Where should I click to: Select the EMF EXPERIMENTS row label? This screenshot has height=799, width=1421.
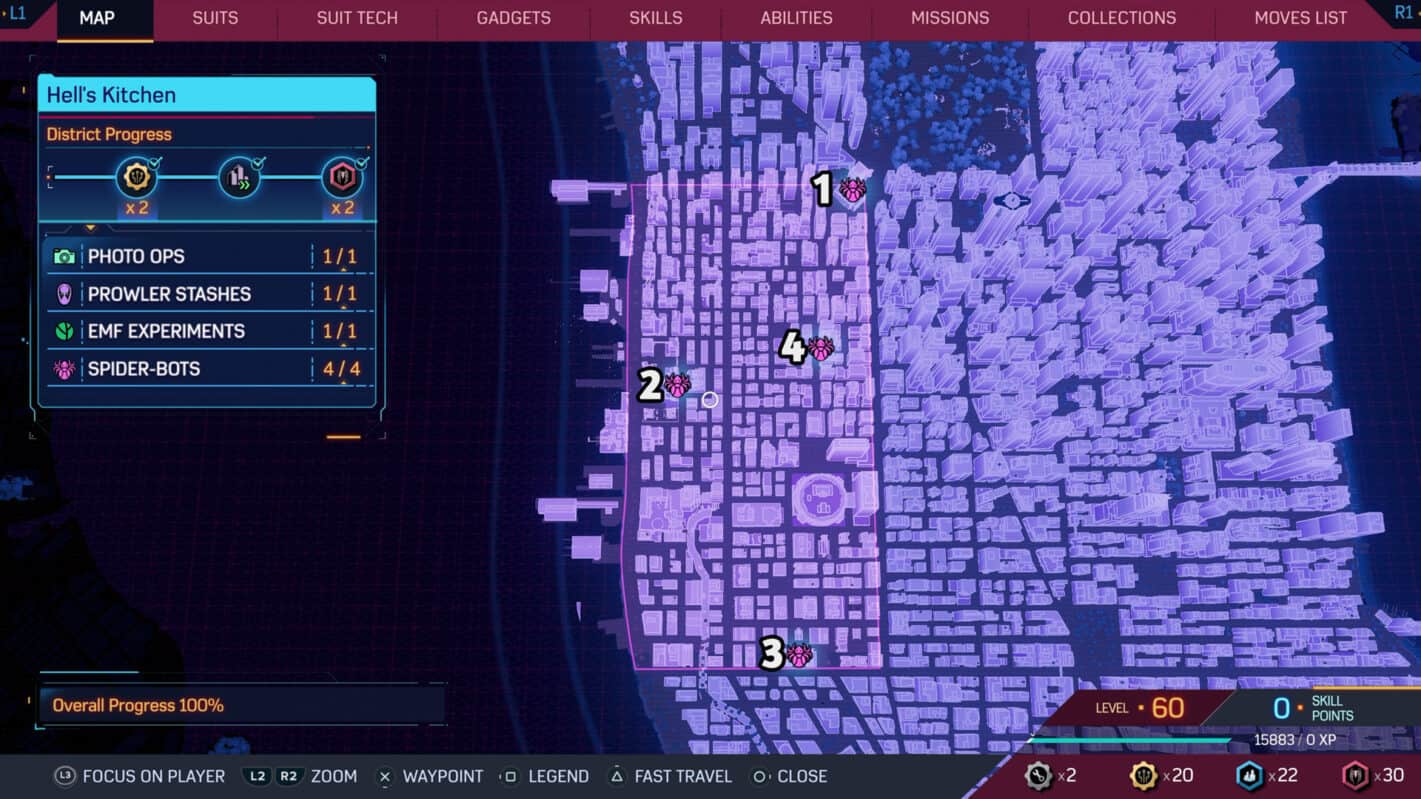click(166, 331)
